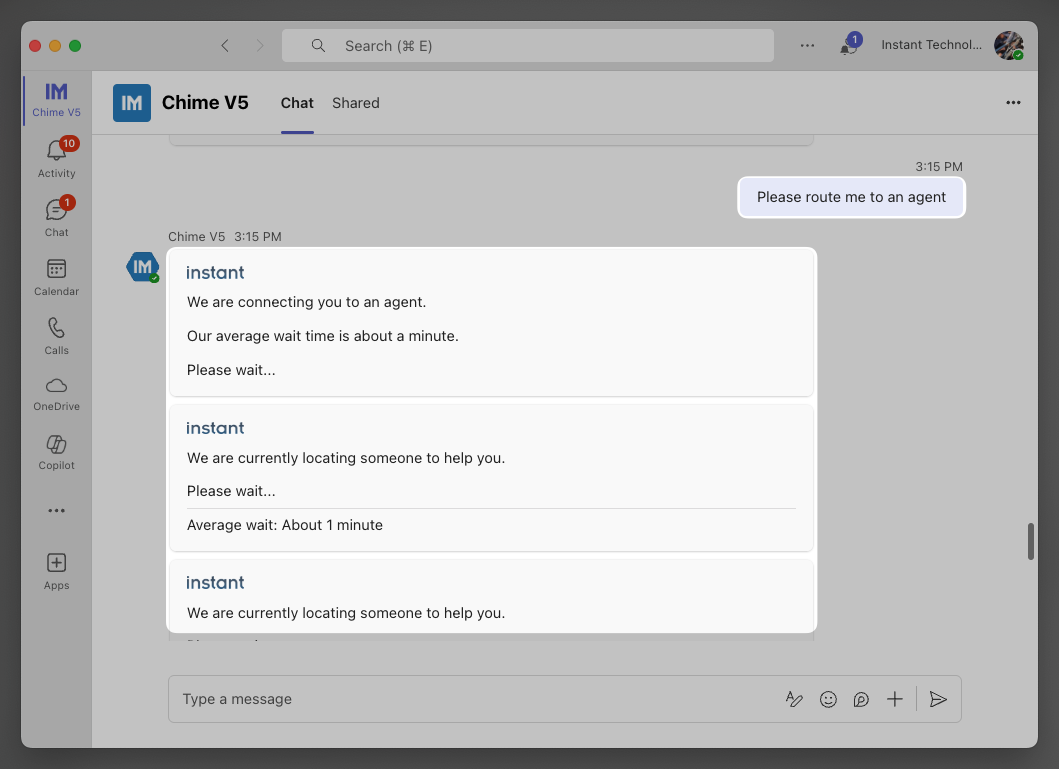Launch Copilot from the sidebar

pyautogui.click(x=56, y=452)
